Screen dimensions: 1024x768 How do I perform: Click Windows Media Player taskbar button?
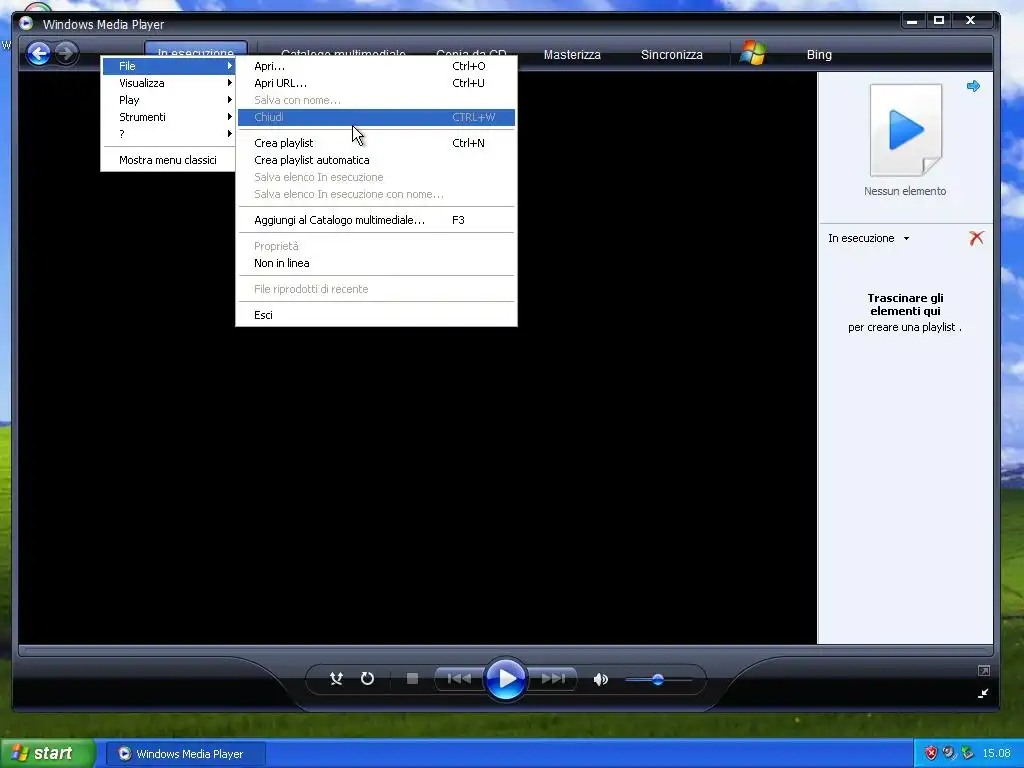[185, 754]
